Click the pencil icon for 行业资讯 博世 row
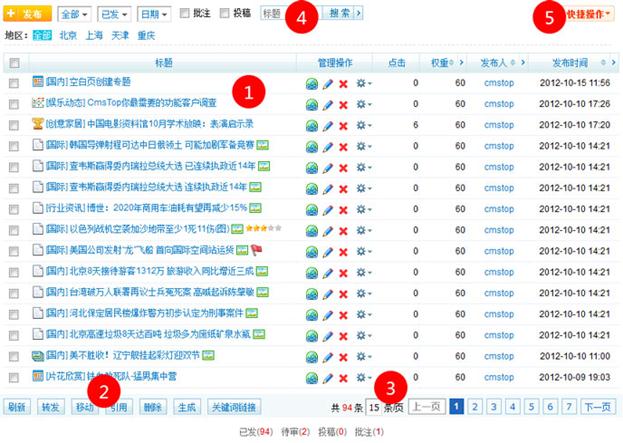The image size is (623, 443). 328,210
